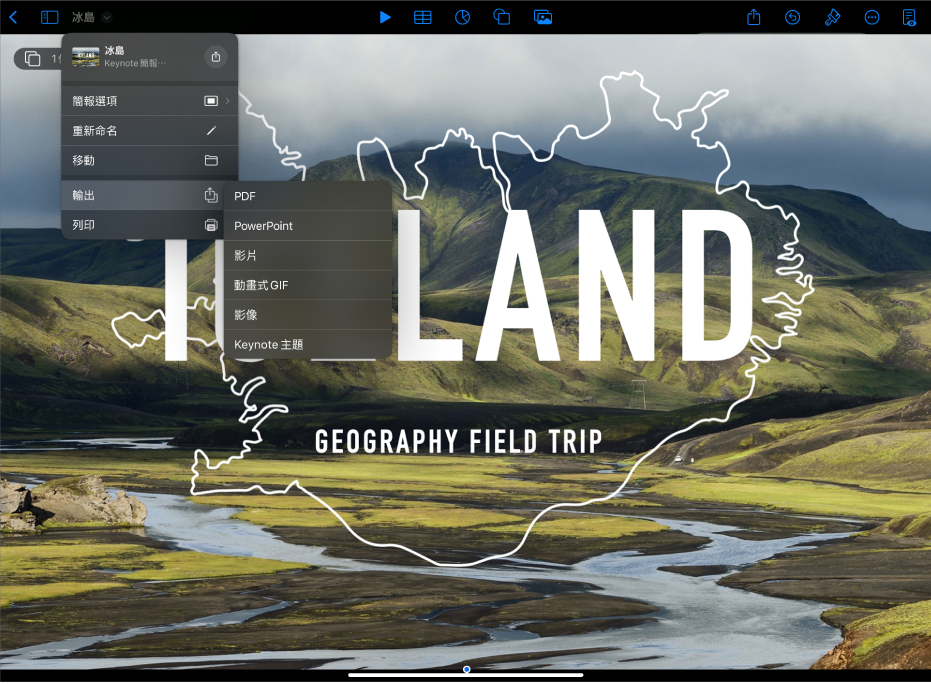Open 簡報選項 menu item
Screen dimensions: 931x684
click(x=150, y=101)
